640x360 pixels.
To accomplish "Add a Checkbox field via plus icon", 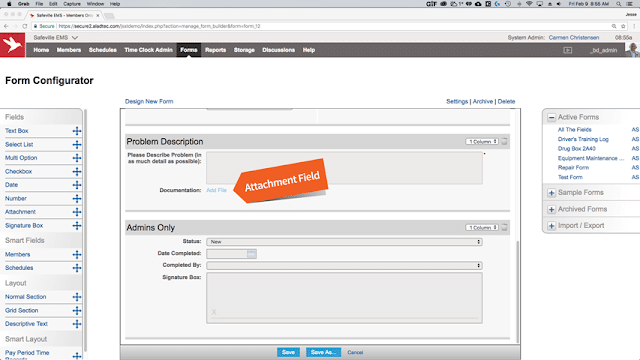I will tap(77, 171).
